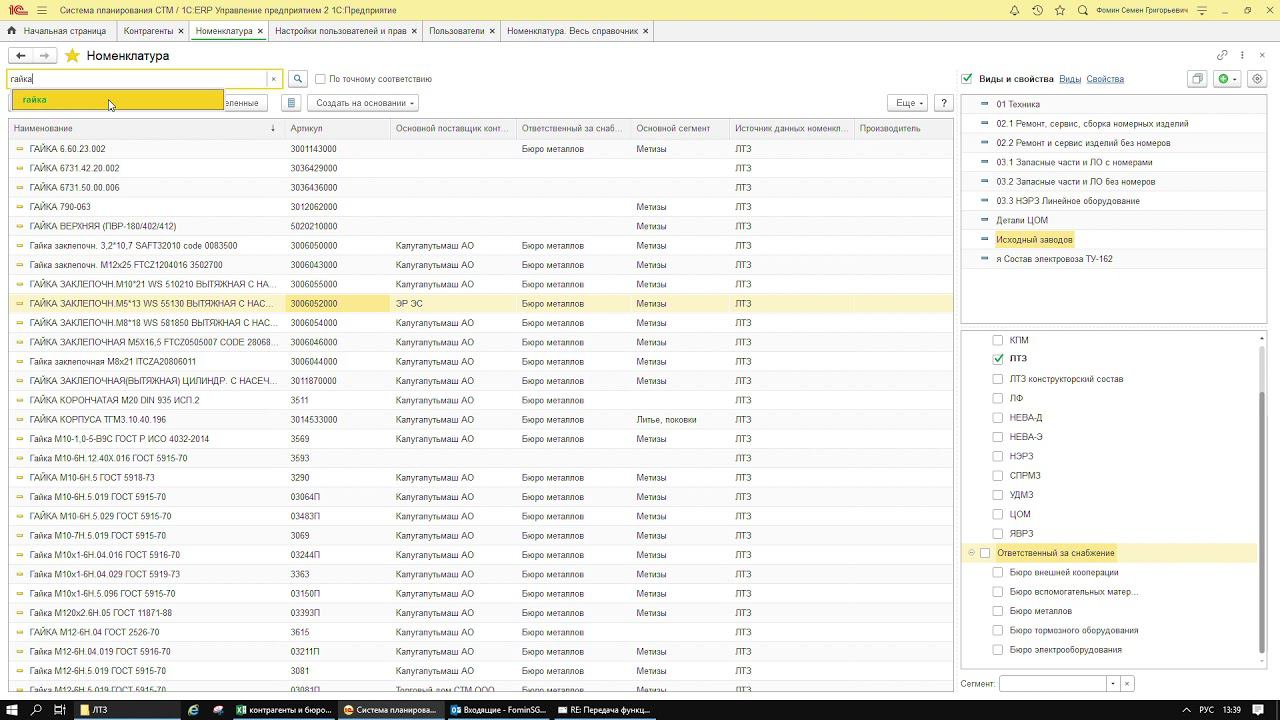Open the history clock icon
The width and height of the screenshot is (1280, 720).
pyautogui.click(x=1037, y=10)
